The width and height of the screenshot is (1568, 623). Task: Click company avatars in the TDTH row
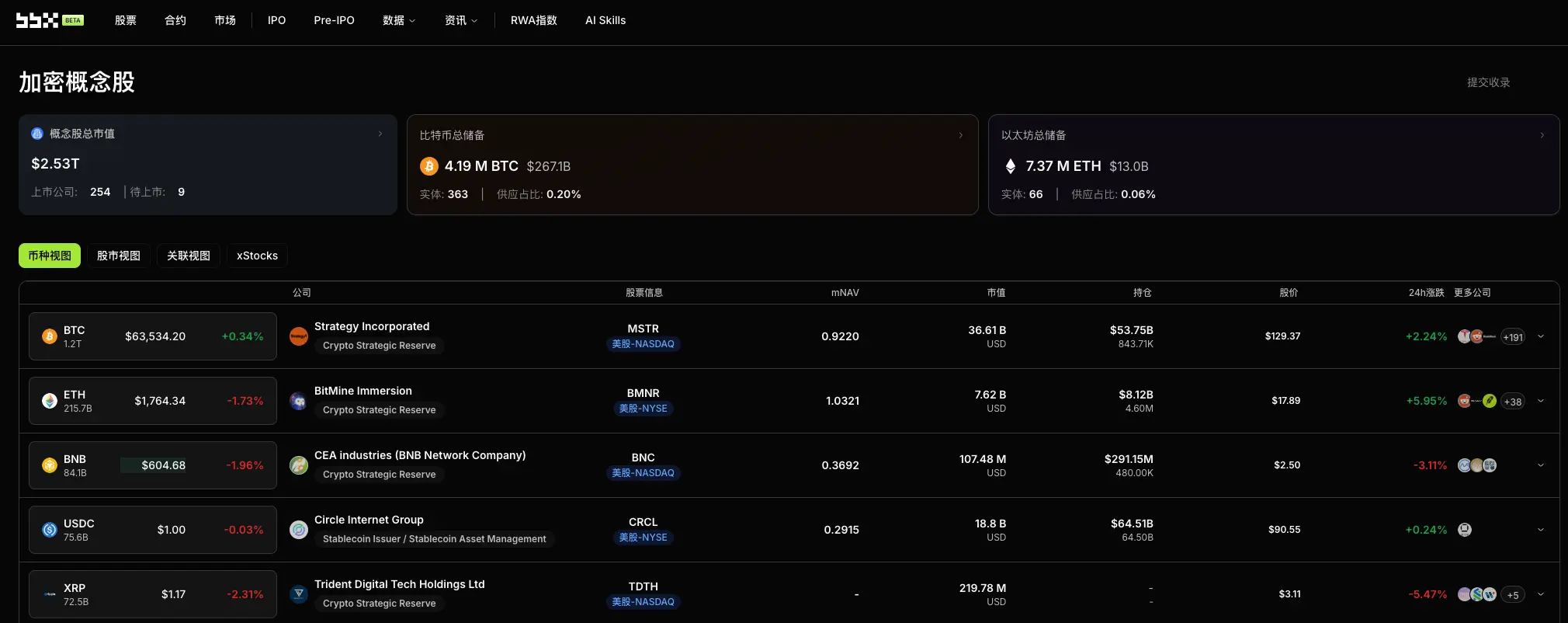click(1477, 594)
